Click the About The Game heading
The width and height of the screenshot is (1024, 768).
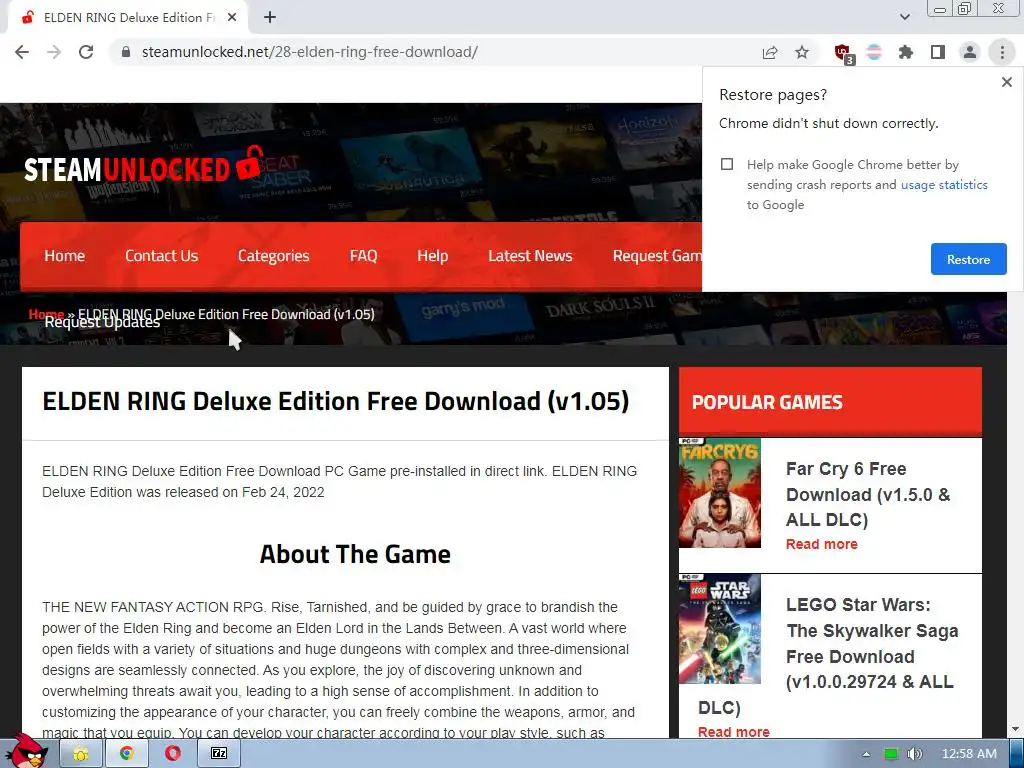click(x=355, y=554)
